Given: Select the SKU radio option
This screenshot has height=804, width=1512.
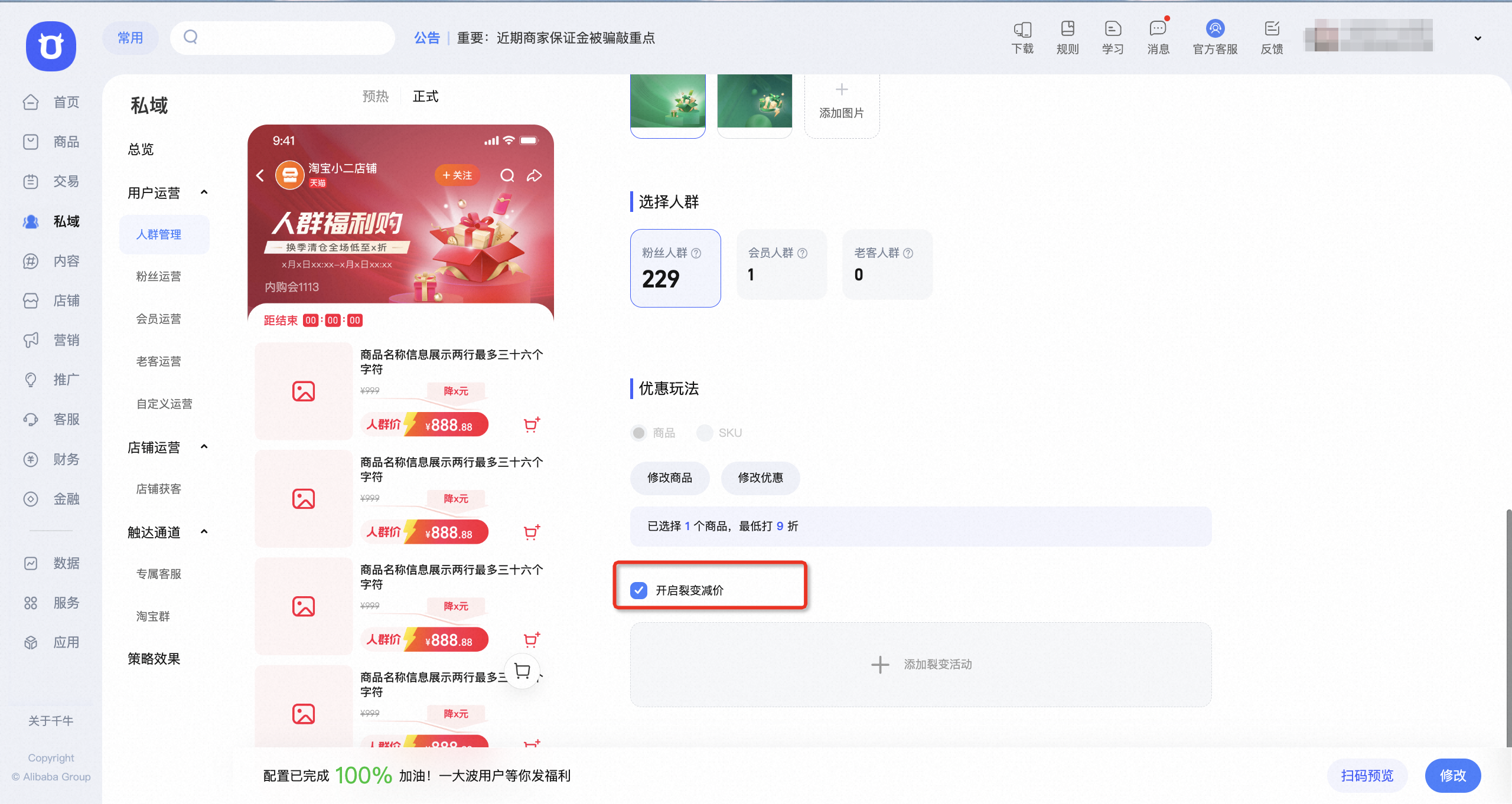Looking at the screenshot, I should [705, 433].
